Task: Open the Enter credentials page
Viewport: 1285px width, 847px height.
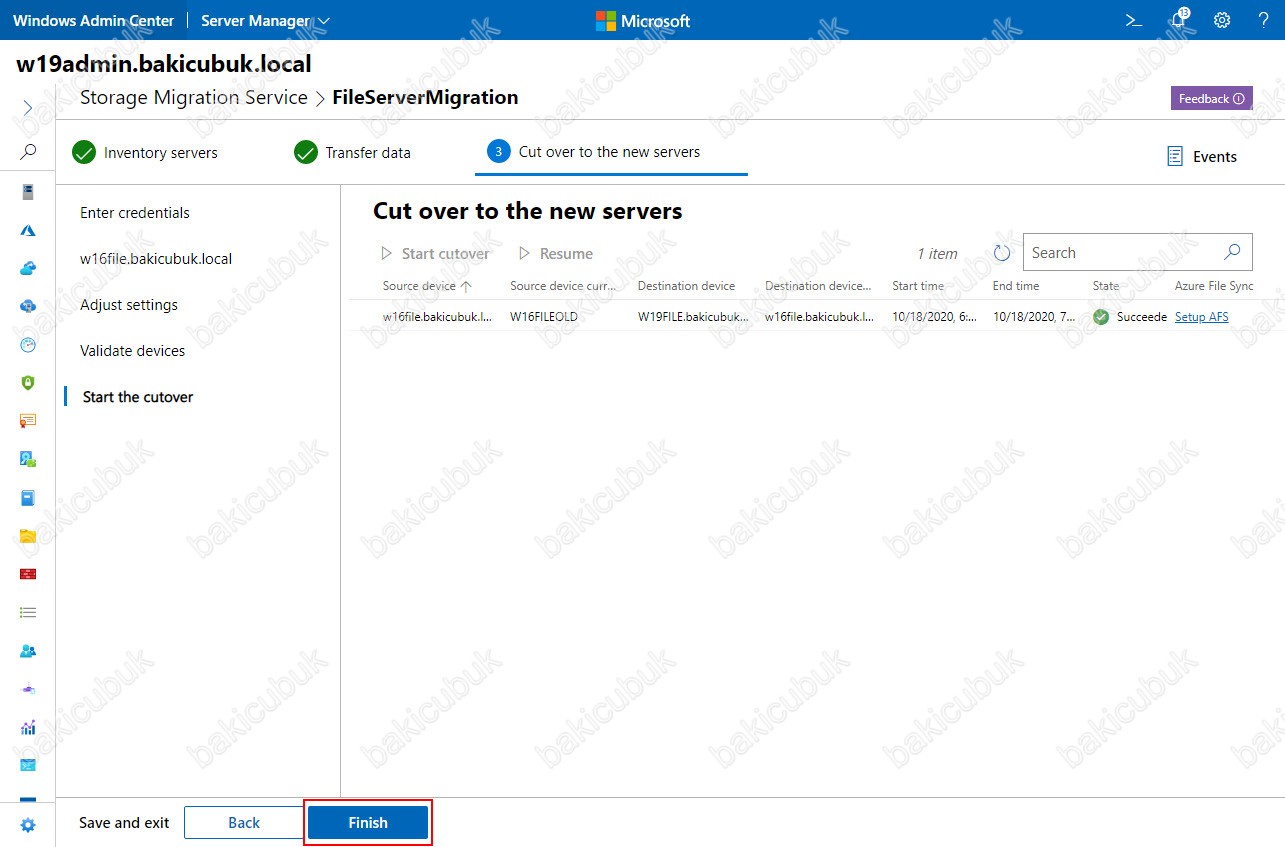Action: 135,213
